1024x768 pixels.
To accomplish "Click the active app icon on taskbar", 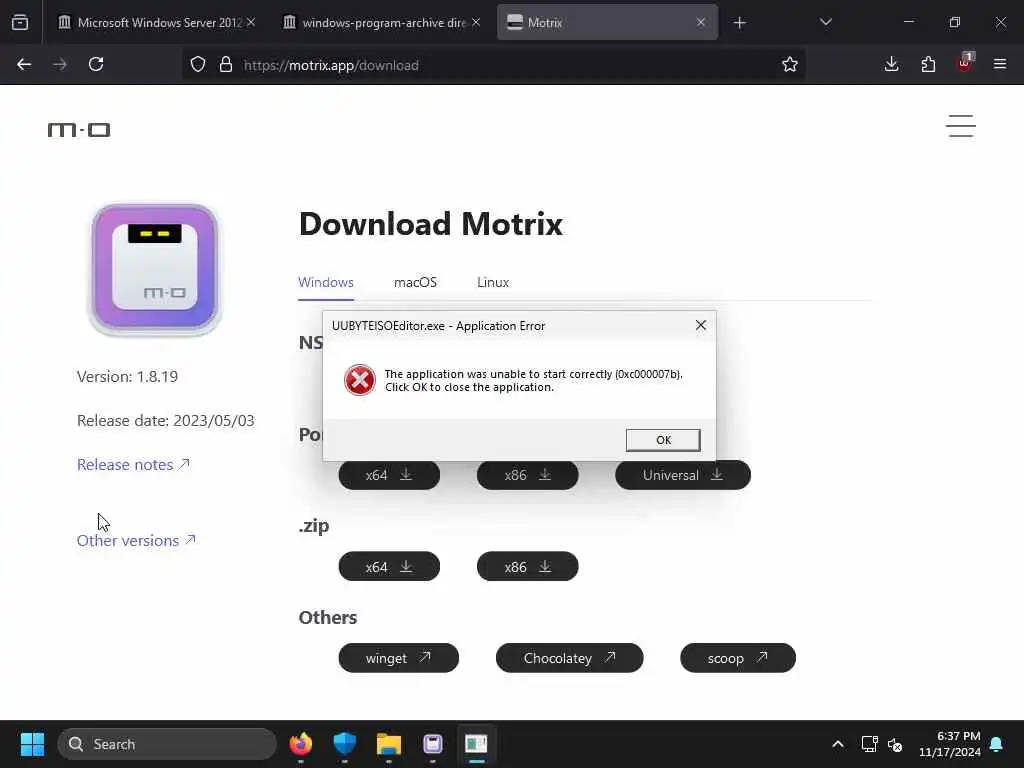I will point(476,744).
